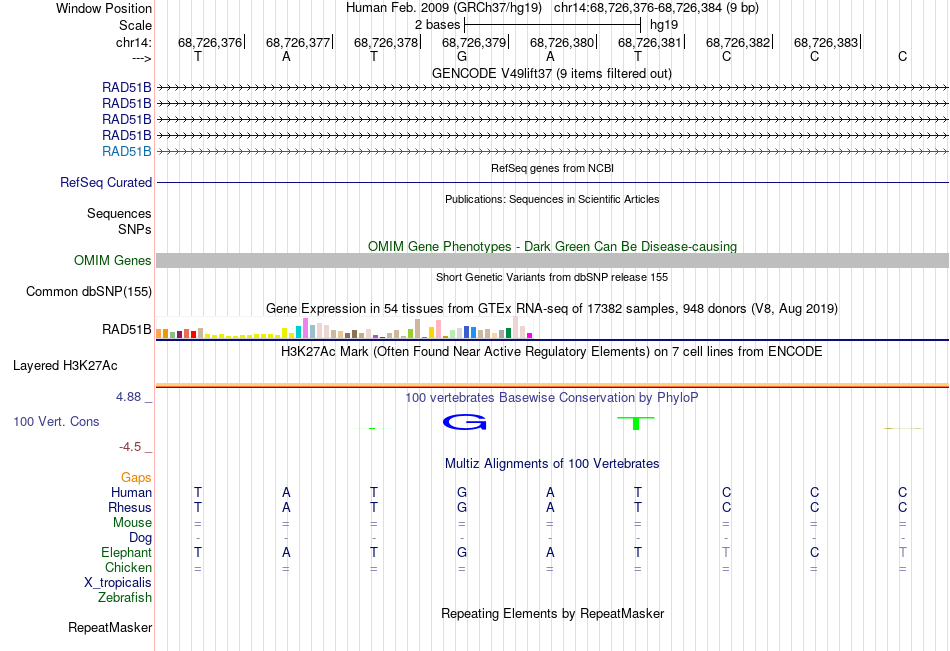Screen dimensions: 950x651
Task: Click the Sequences label of Publications track
Action: (x=119, y=213)
